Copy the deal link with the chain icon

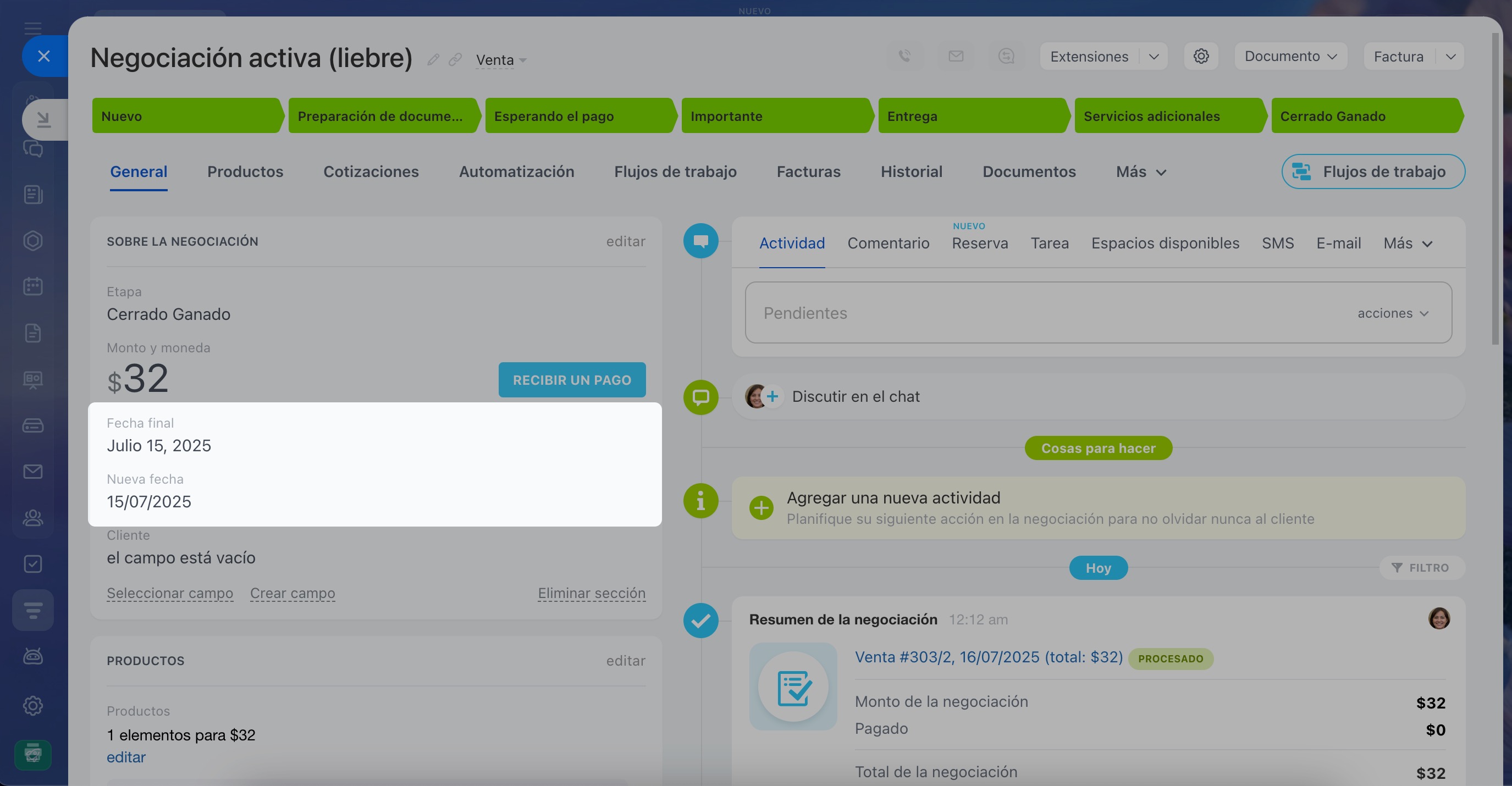pos(455,60)
